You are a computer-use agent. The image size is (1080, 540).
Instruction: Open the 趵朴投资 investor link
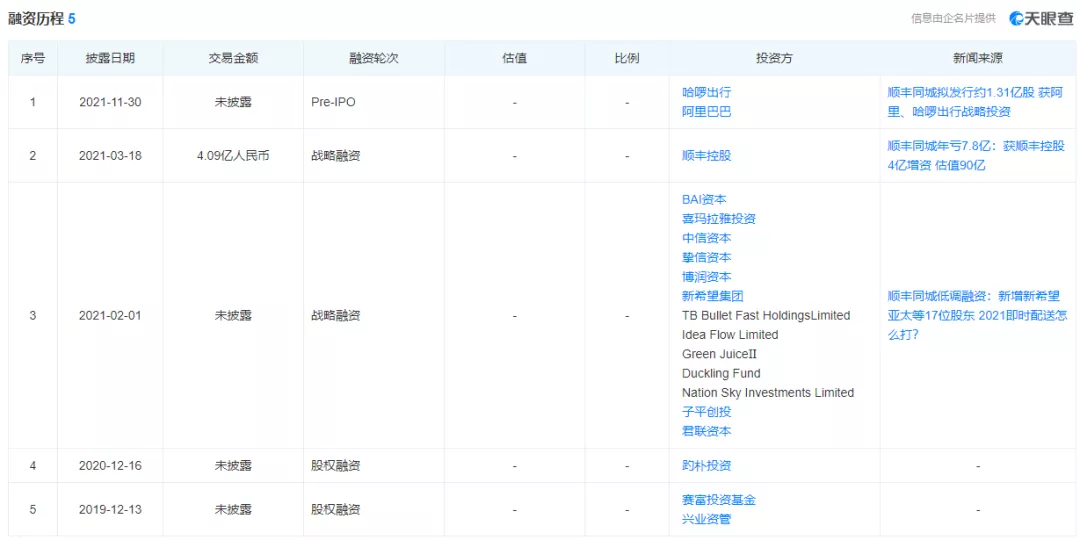pyautogui.click(x=706, y=466)
